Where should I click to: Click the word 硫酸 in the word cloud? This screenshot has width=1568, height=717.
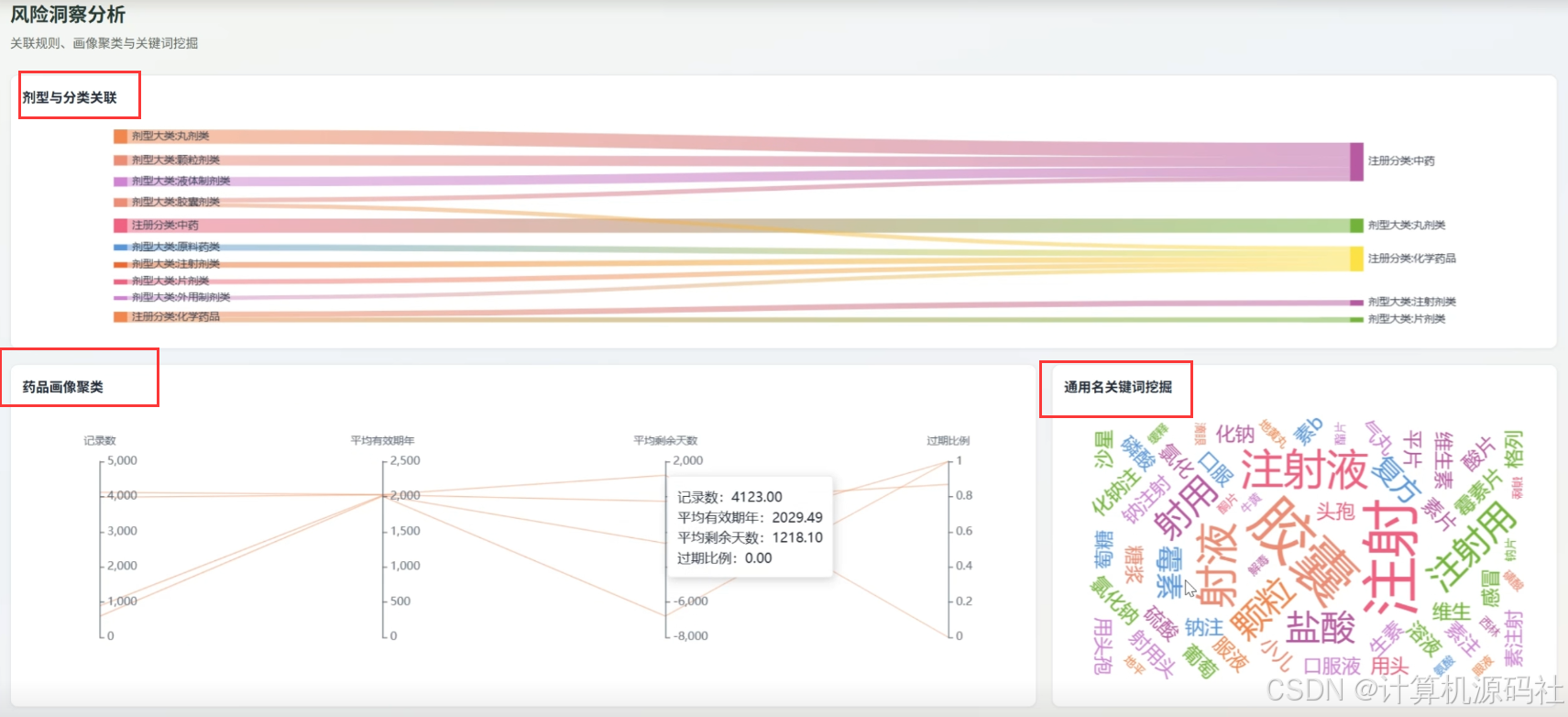(x=1161, y=623)
